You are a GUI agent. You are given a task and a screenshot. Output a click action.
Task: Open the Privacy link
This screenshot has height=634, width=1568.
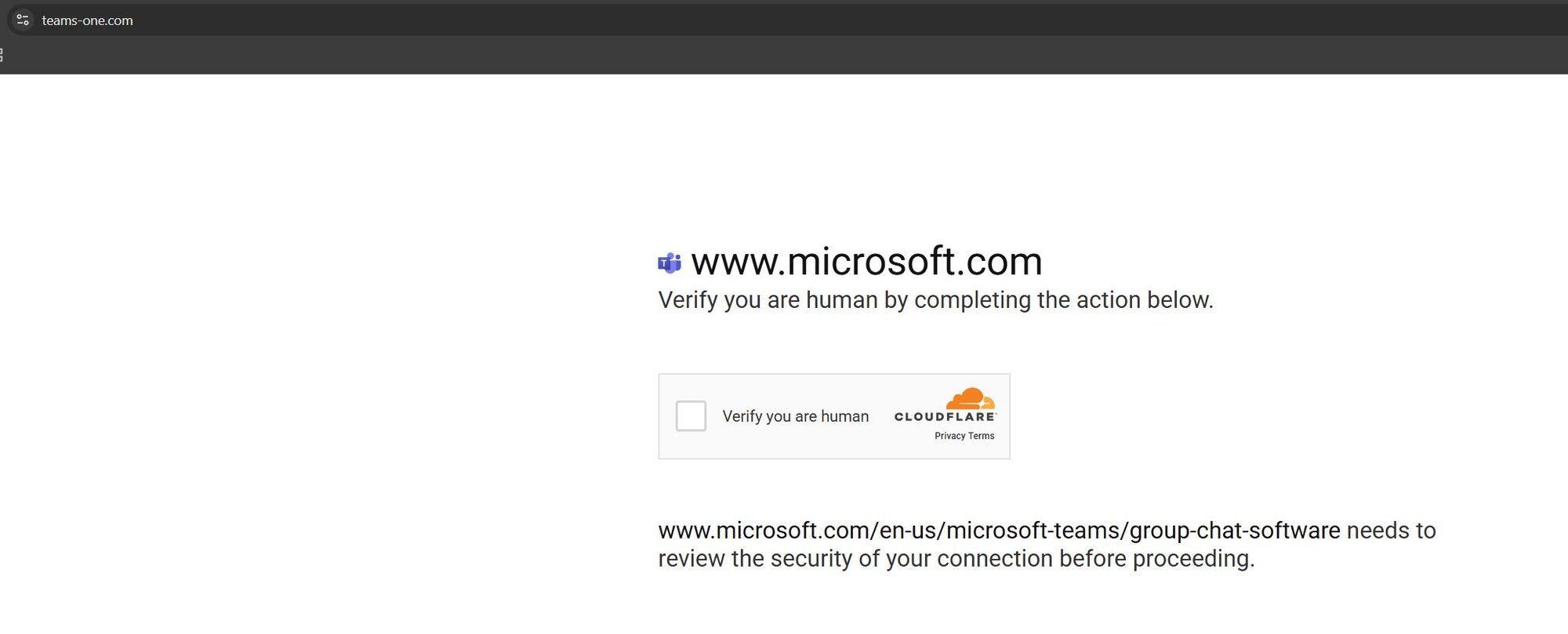point(949,436)
